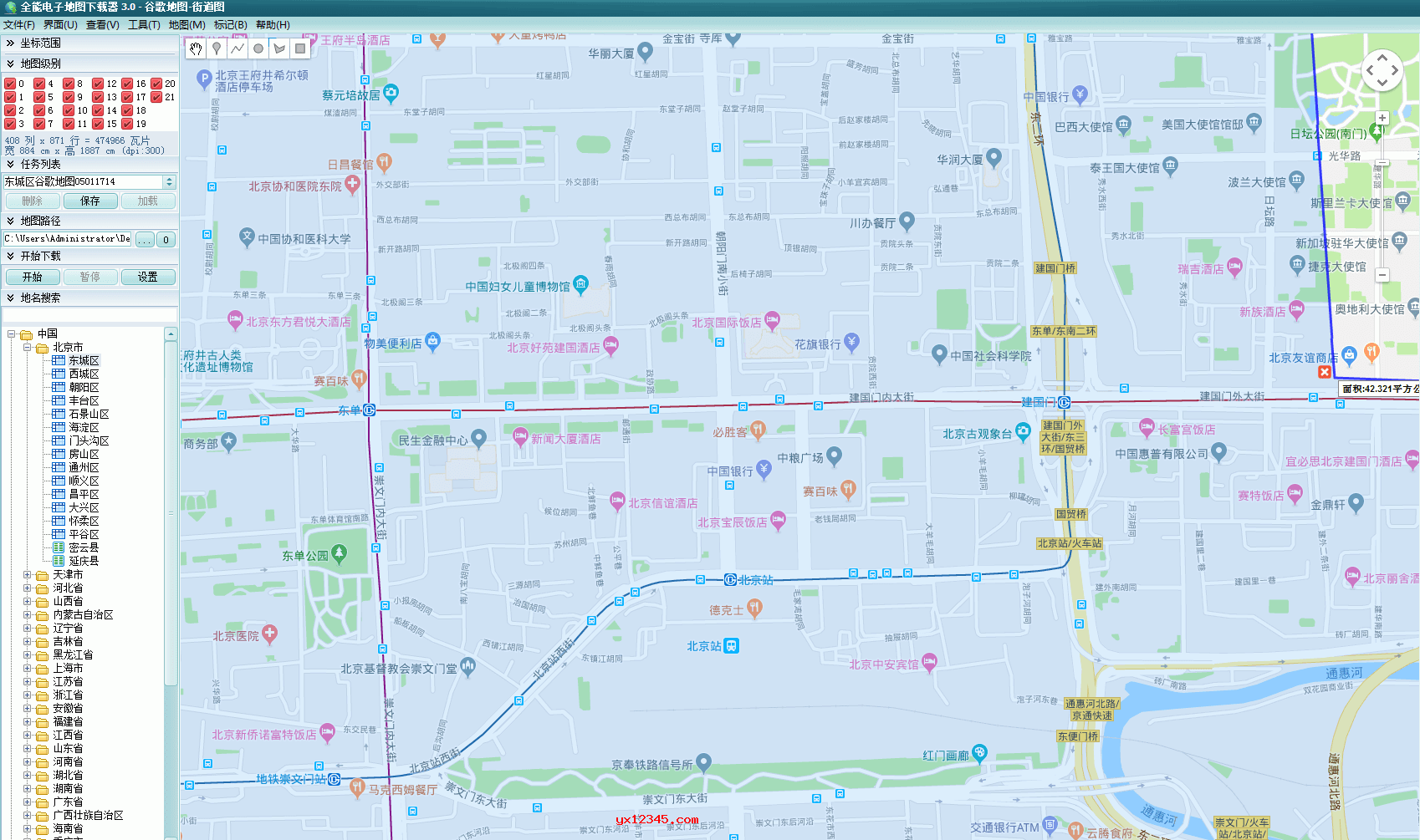The width and height of the screenshot is (1420, 840).
Task: Click the 北京古观象台 museum marker
Action: [x=1023, y=432]
